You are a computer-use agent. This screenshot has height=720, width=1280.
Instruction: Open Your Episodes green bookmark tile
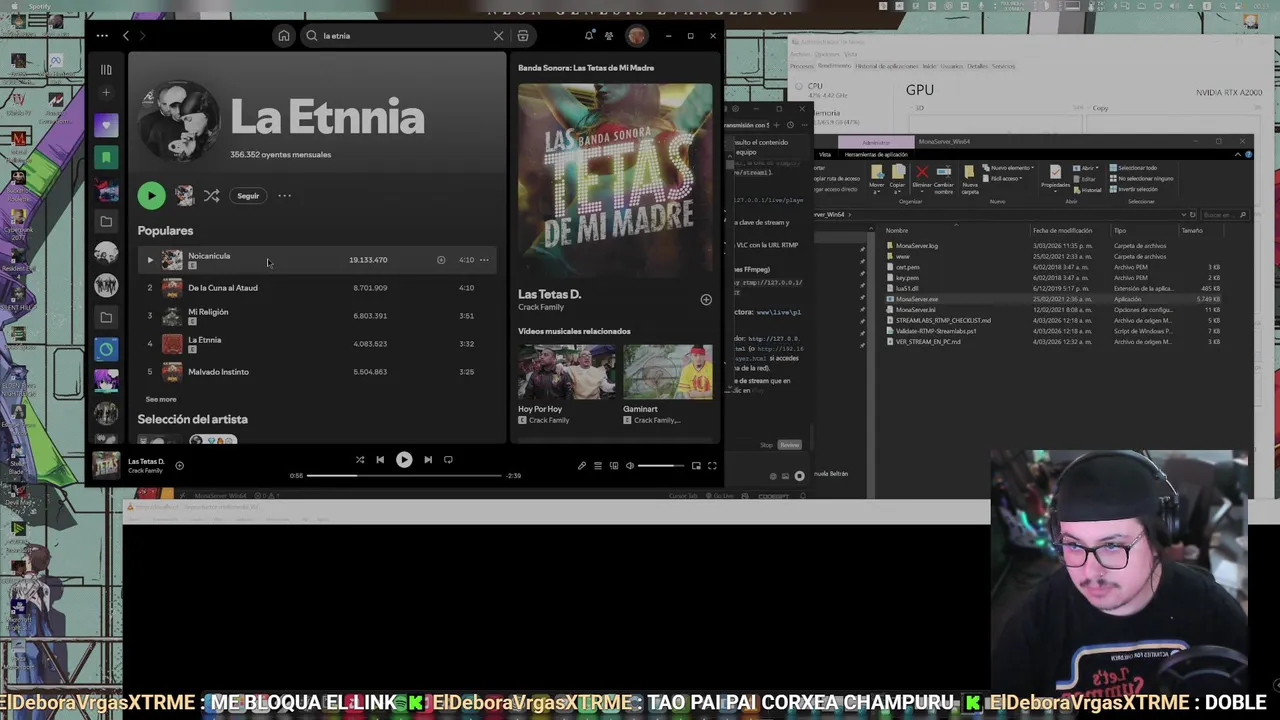(106, 157)
